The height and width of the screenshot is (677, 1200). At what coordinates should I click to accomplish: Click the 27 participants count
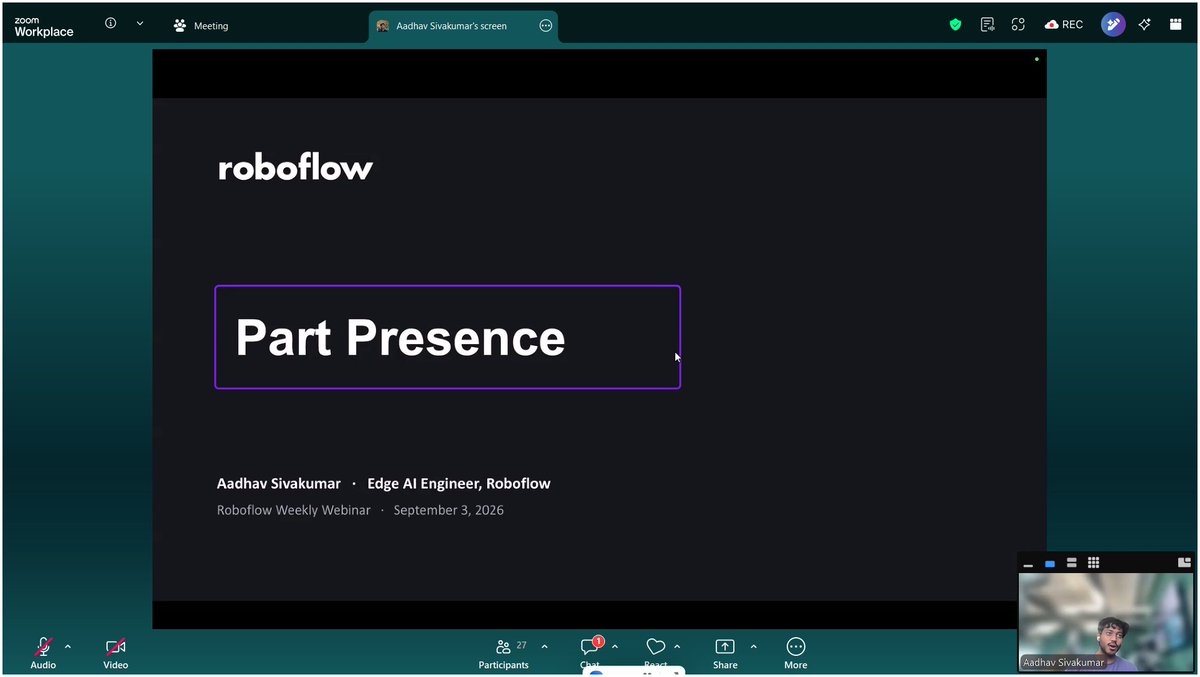pyautogui.click(x=521, y=646)
